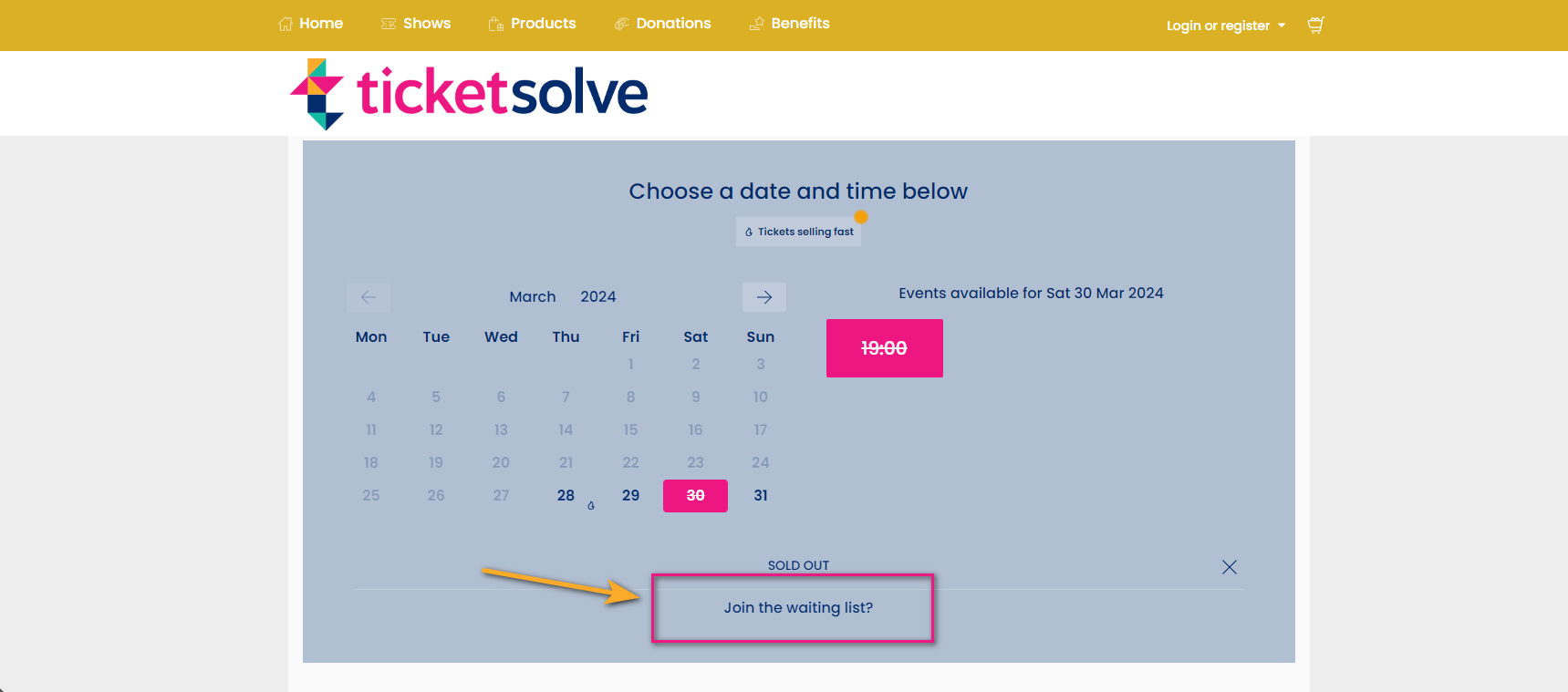1568x692 pixels.
Task: Select March 28 on the calendar
Action: (566, 495)
